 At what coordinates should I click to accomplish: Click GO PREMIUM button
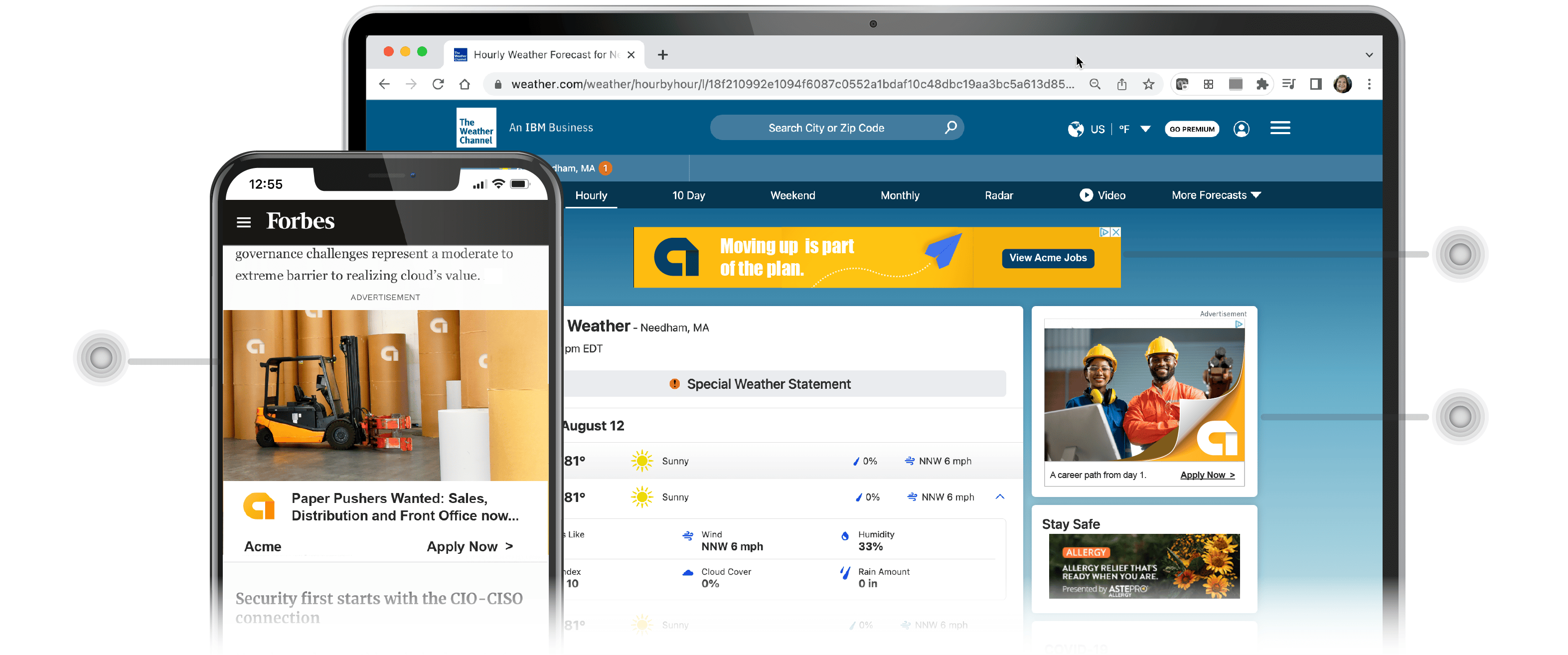tap(1191, 129)
